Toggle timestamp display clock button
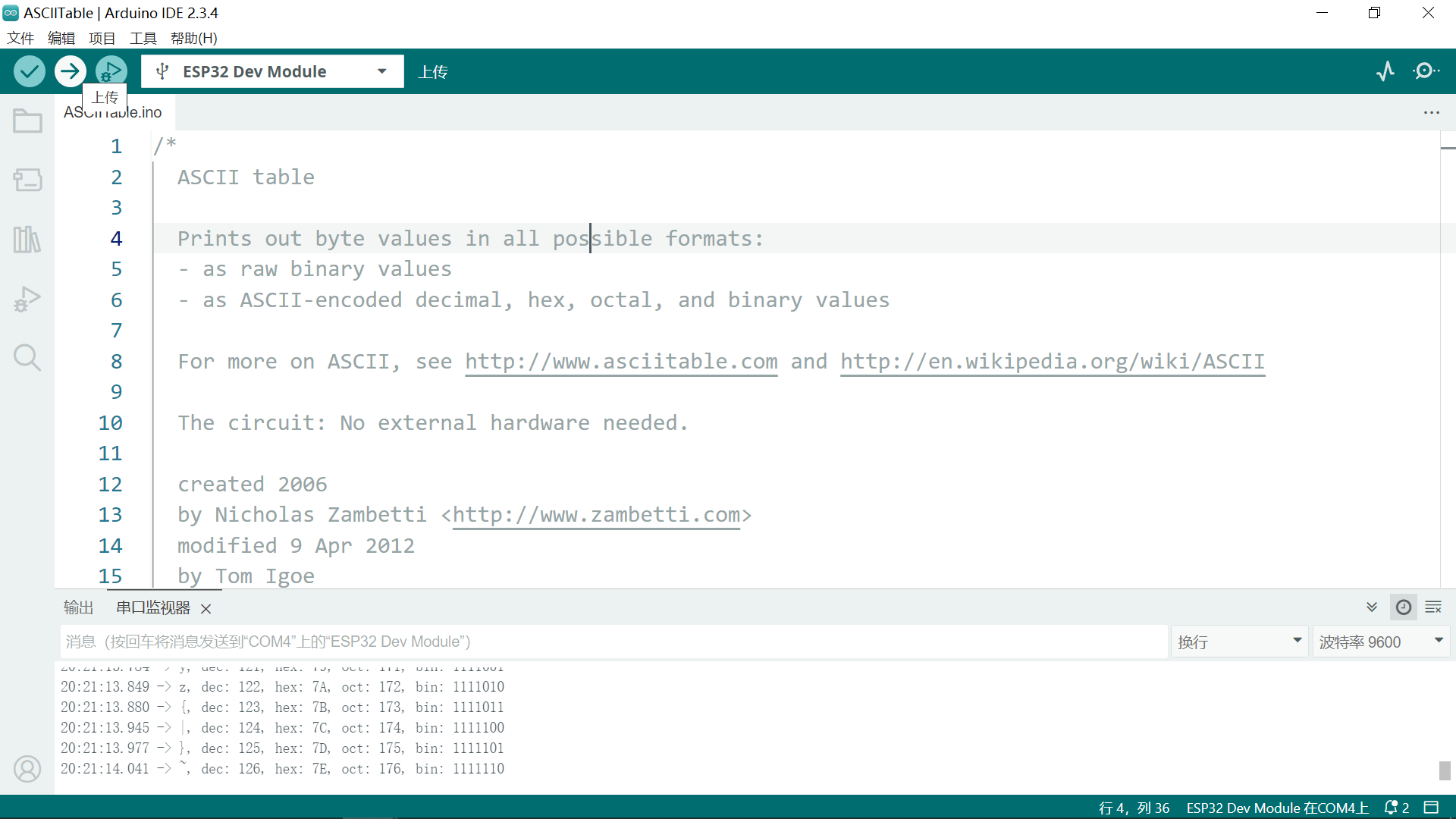Image resolution: width=1456 pixels, height=819 pixels. coord(1404,607)
